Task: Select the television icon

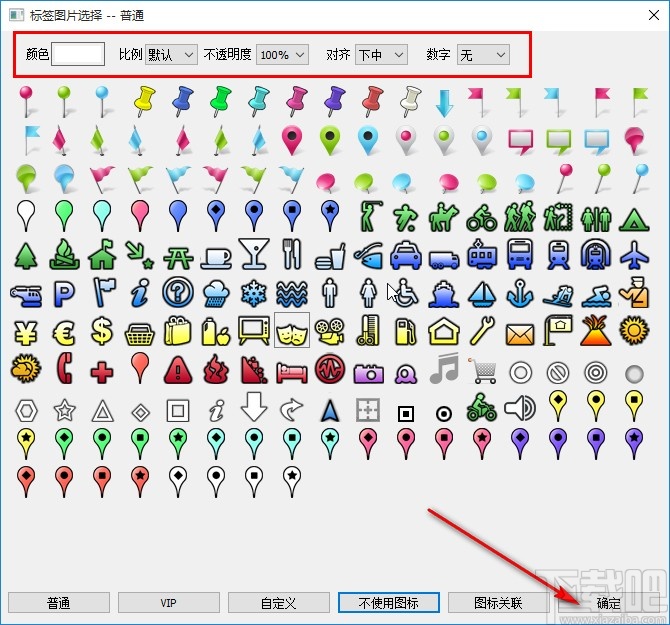Action: [254, 331]
